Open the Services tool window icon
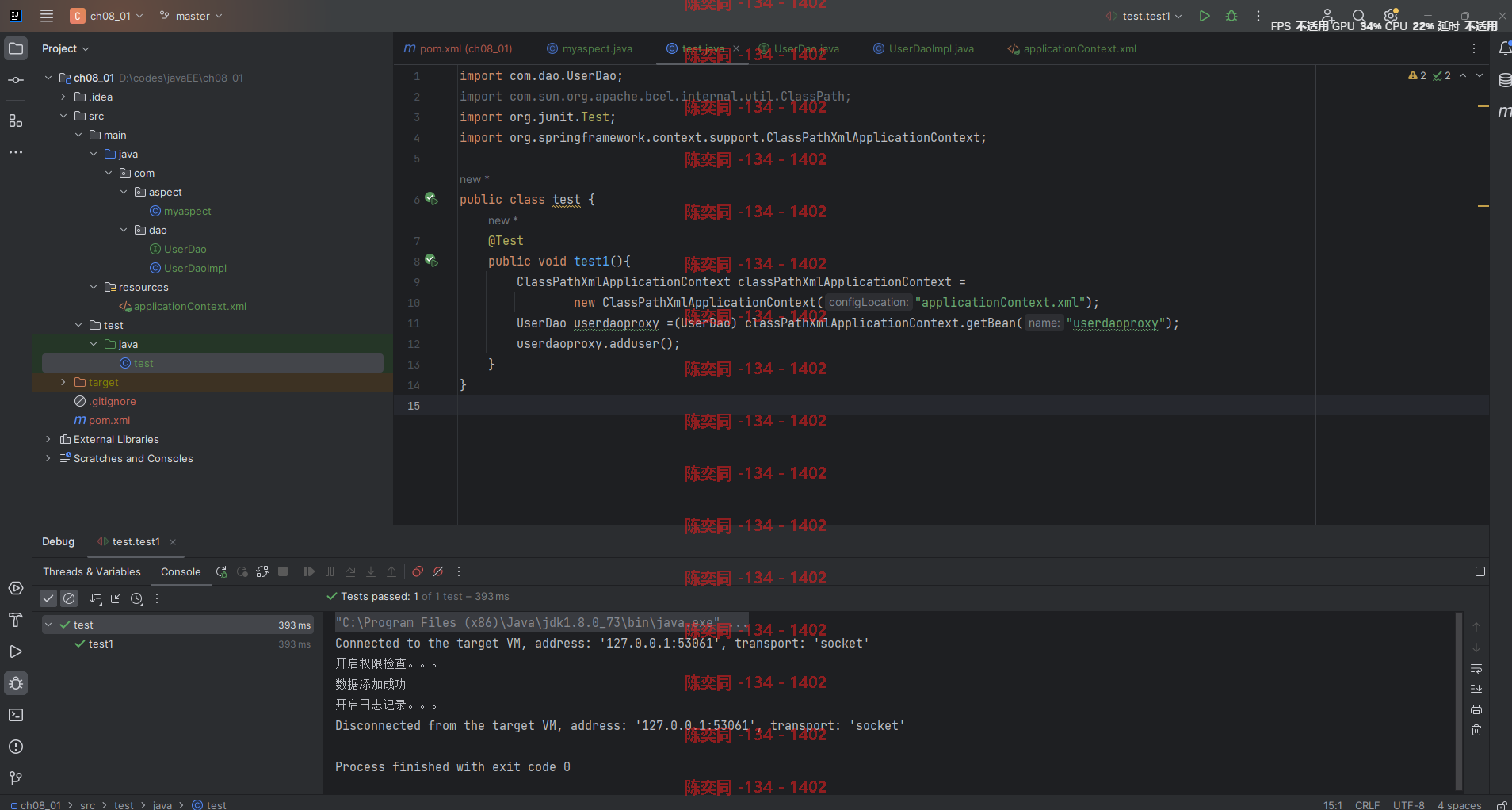The height and width of the screenshot is (810, 1512). pos(16,588)
